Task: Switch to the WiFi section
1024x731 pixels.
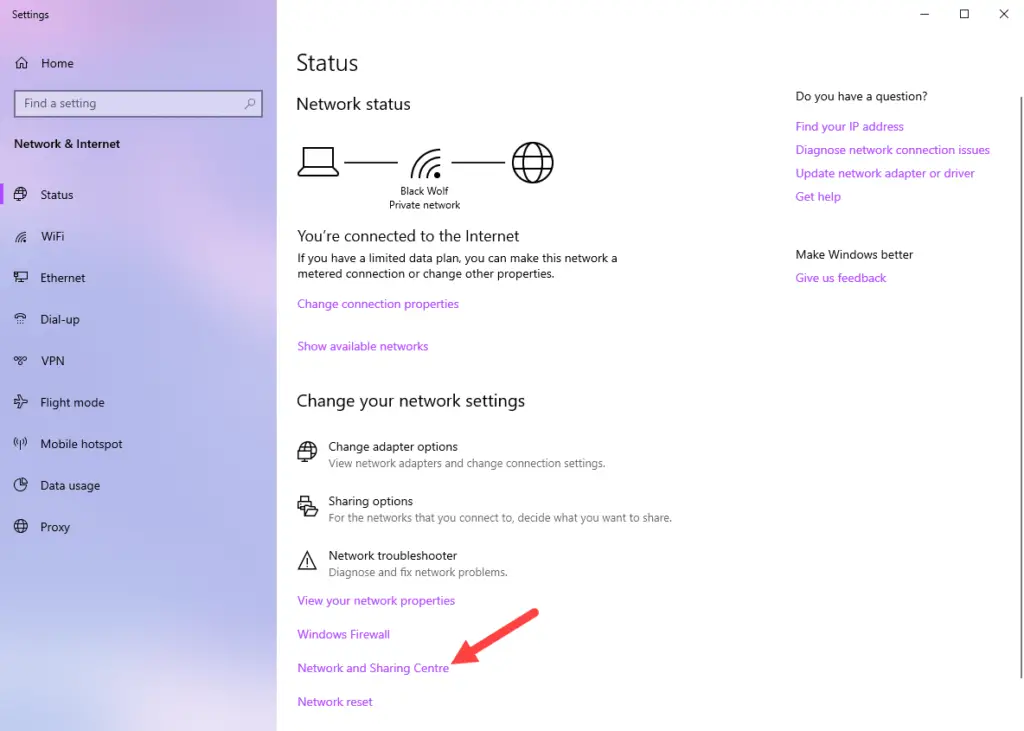Action: click(x=58, y=236)
